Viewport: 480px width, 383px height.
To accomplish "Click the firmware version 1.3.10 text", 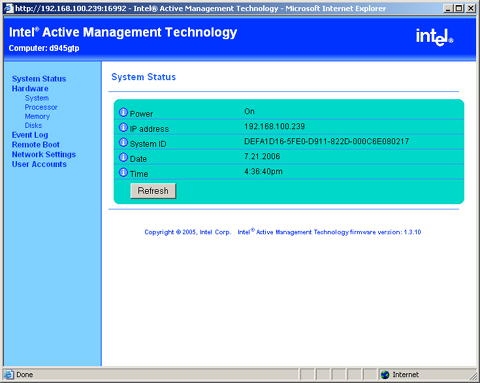I will pos(386,232).
